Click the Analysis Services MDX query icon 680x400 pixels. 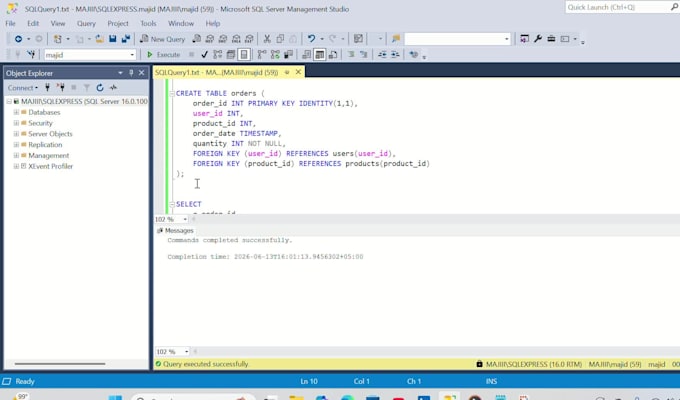pos(210,39)
